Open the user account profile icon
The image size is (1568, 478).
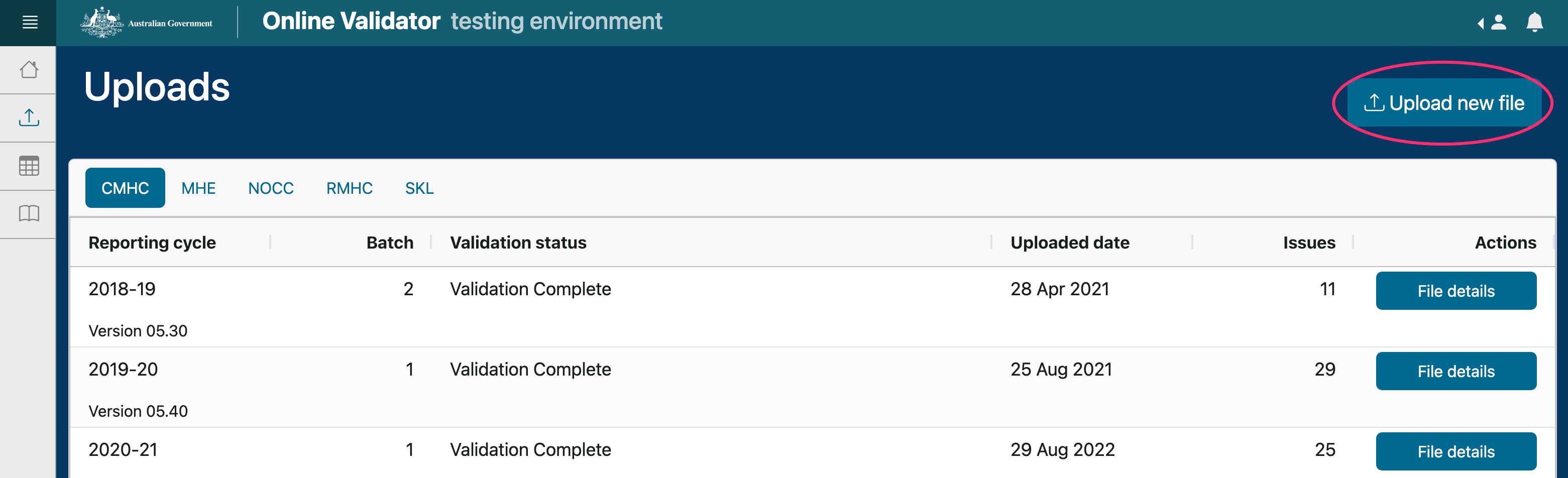click(x=1498, y=23)
